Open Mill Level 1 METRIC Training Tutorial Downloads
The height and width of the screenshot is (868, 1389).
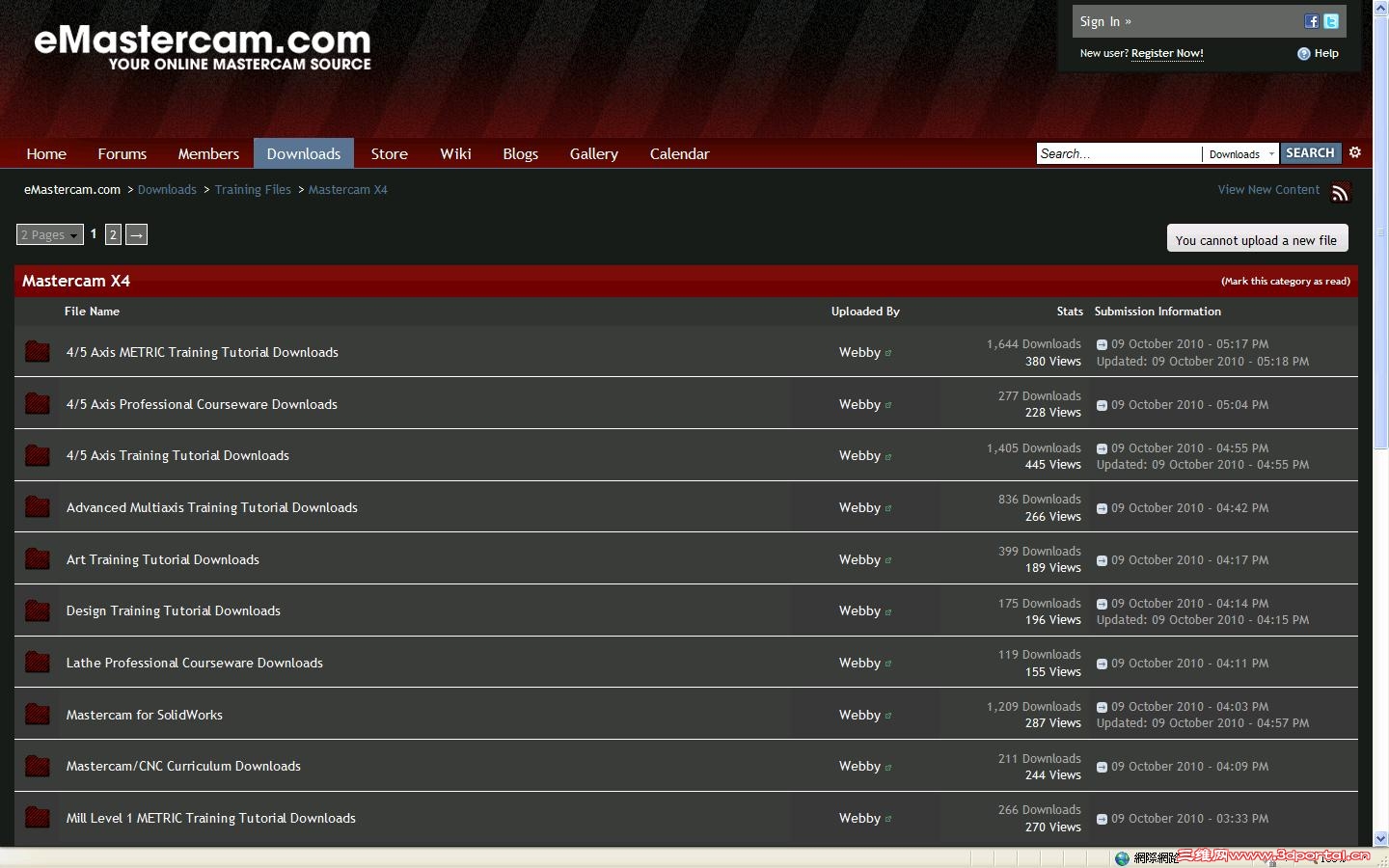pos(210,819)
